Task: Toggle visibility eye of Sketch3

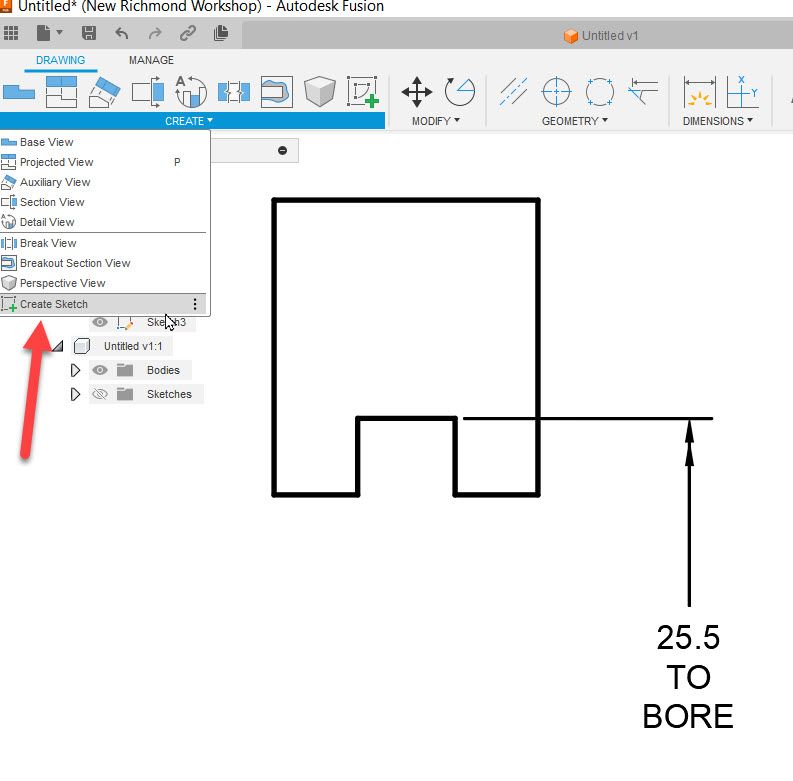Action: [x=100, y=322]
